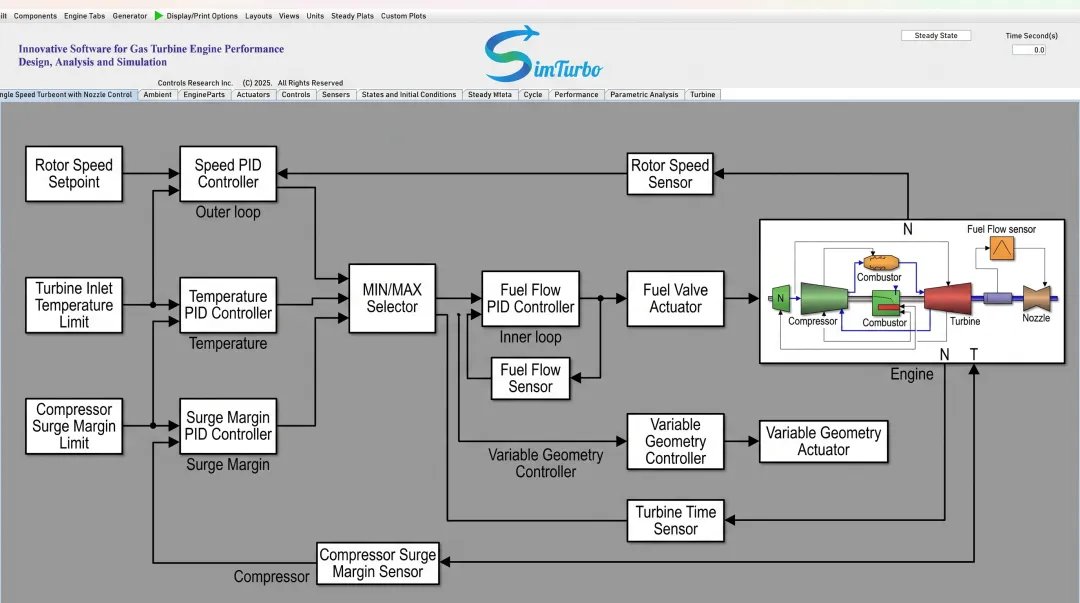Open the Custom Plots menu
Screen dimensions: 1080x603
pyautogui.click(x=404, y=16)
